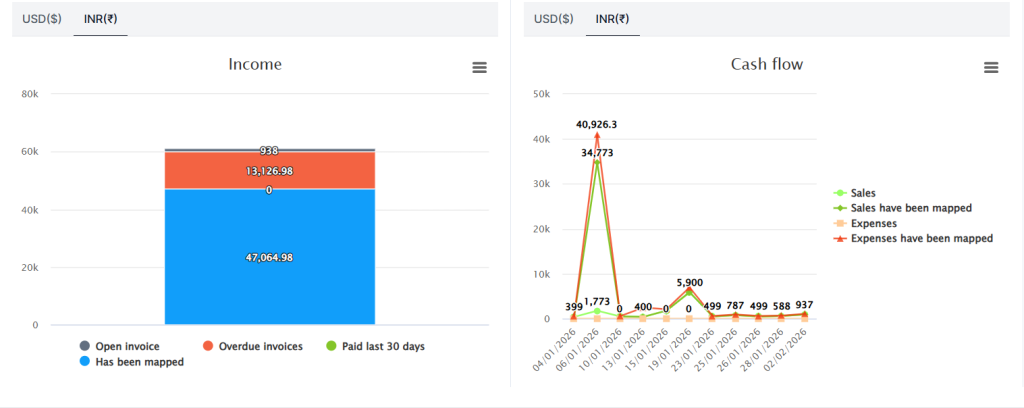Click the 40,926.3 peak data point
This screenshot has width=1024, height=408.
click(x=597, y=135)
